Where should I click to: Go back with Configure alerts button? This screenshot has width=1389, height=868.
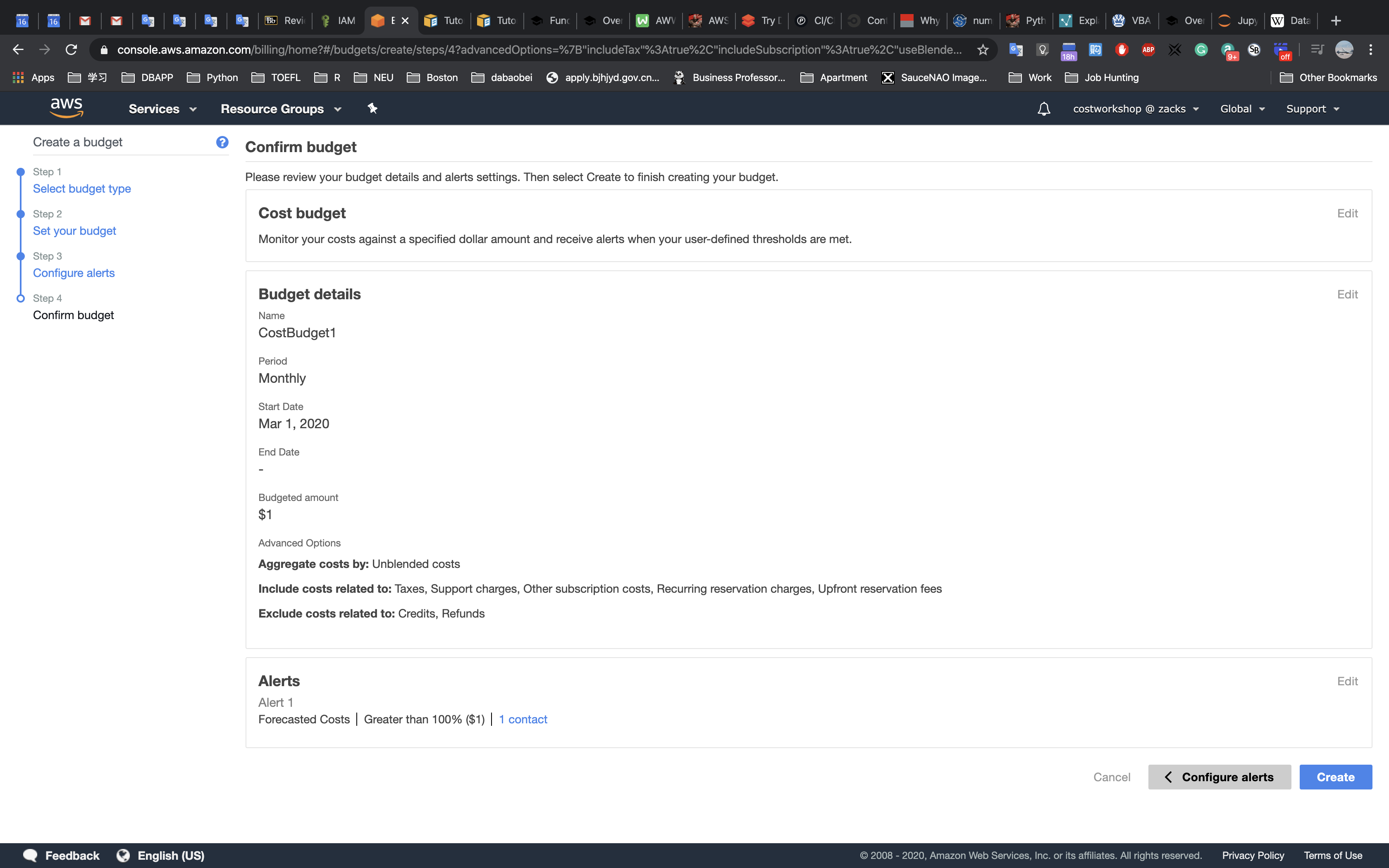1219,777
